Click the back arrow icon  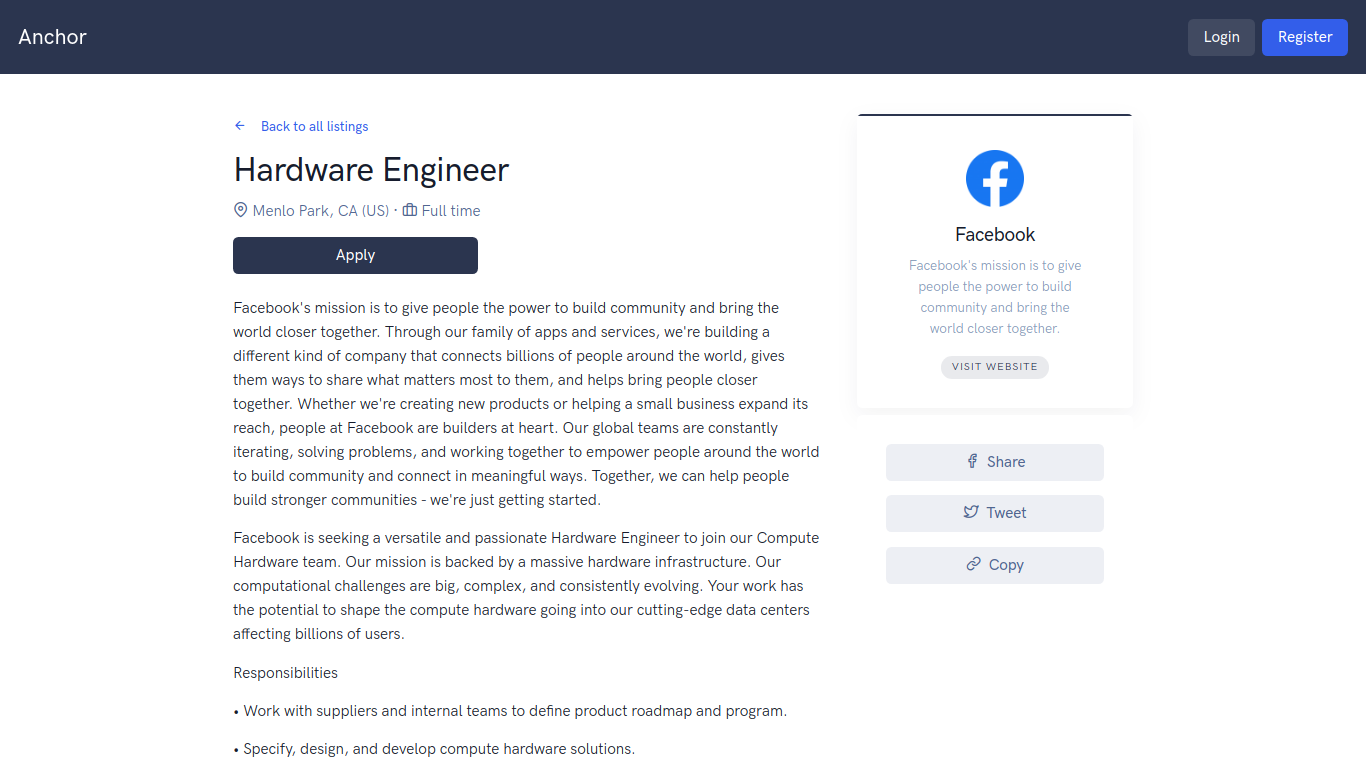(240, 126)
